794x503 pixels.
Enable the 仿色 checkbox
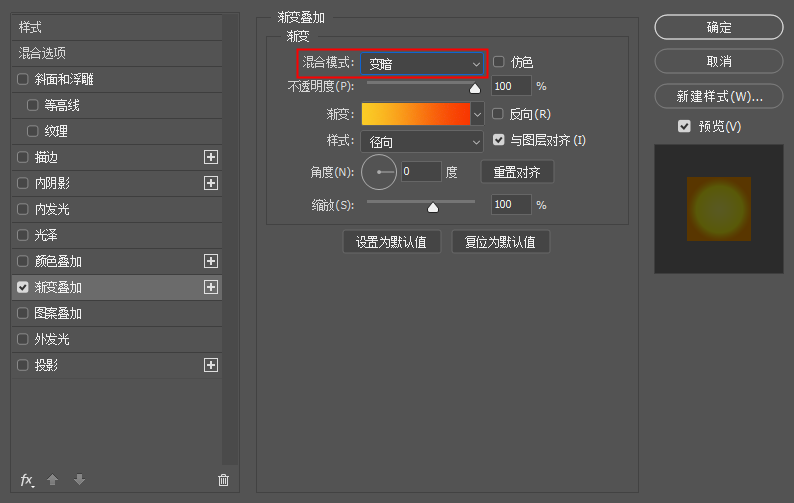coord(499,62)
